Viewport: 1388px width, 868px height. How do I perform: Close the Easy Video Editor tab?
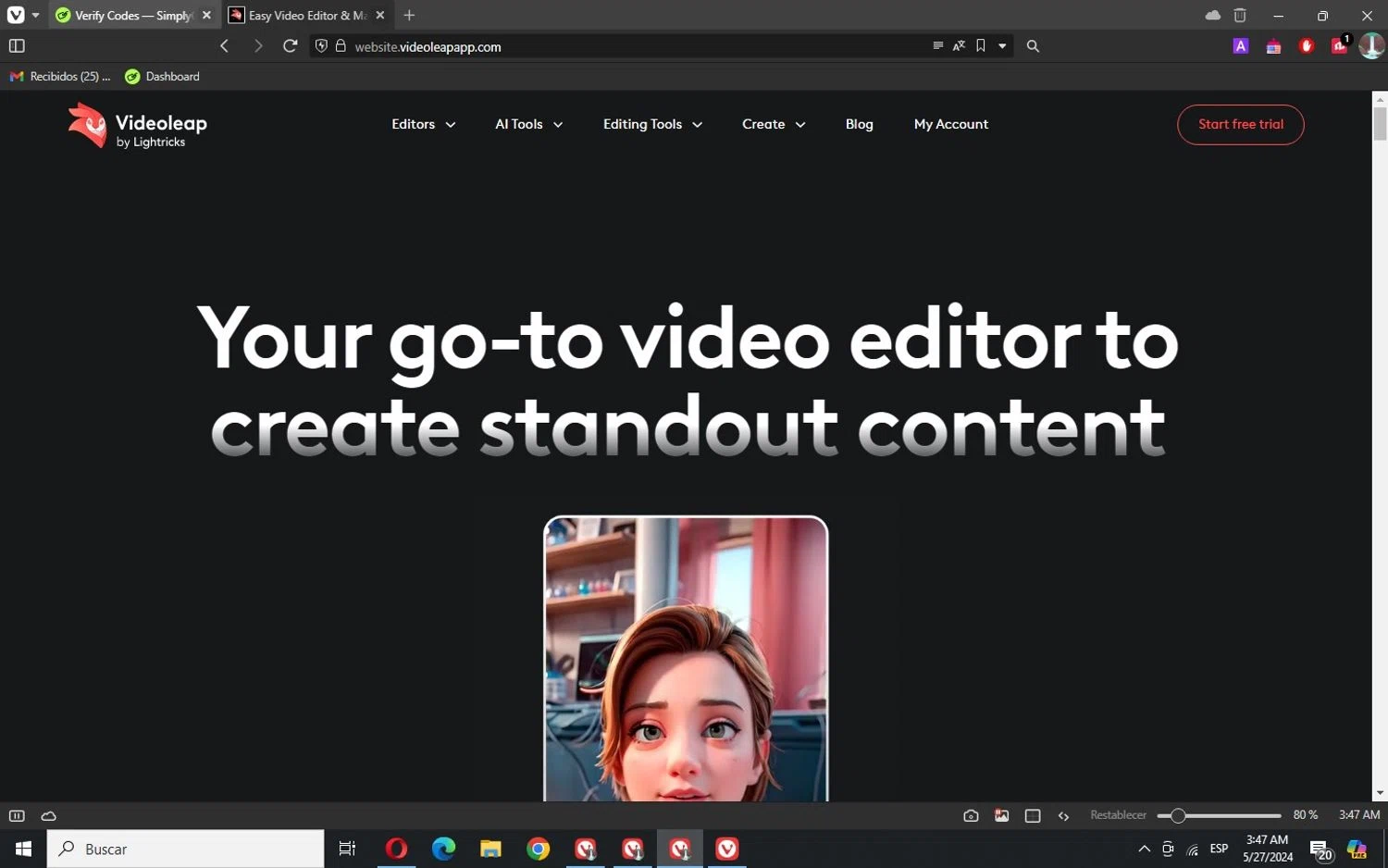pos(379,16)
